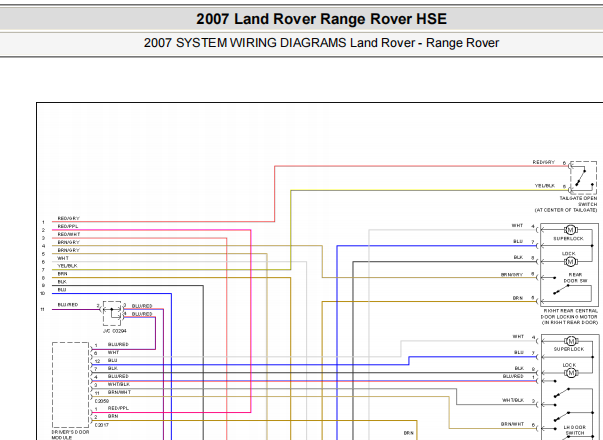Select WHT/BLK on driver's door module pin 3
The image size is (603, 440).
pos(119,384)
